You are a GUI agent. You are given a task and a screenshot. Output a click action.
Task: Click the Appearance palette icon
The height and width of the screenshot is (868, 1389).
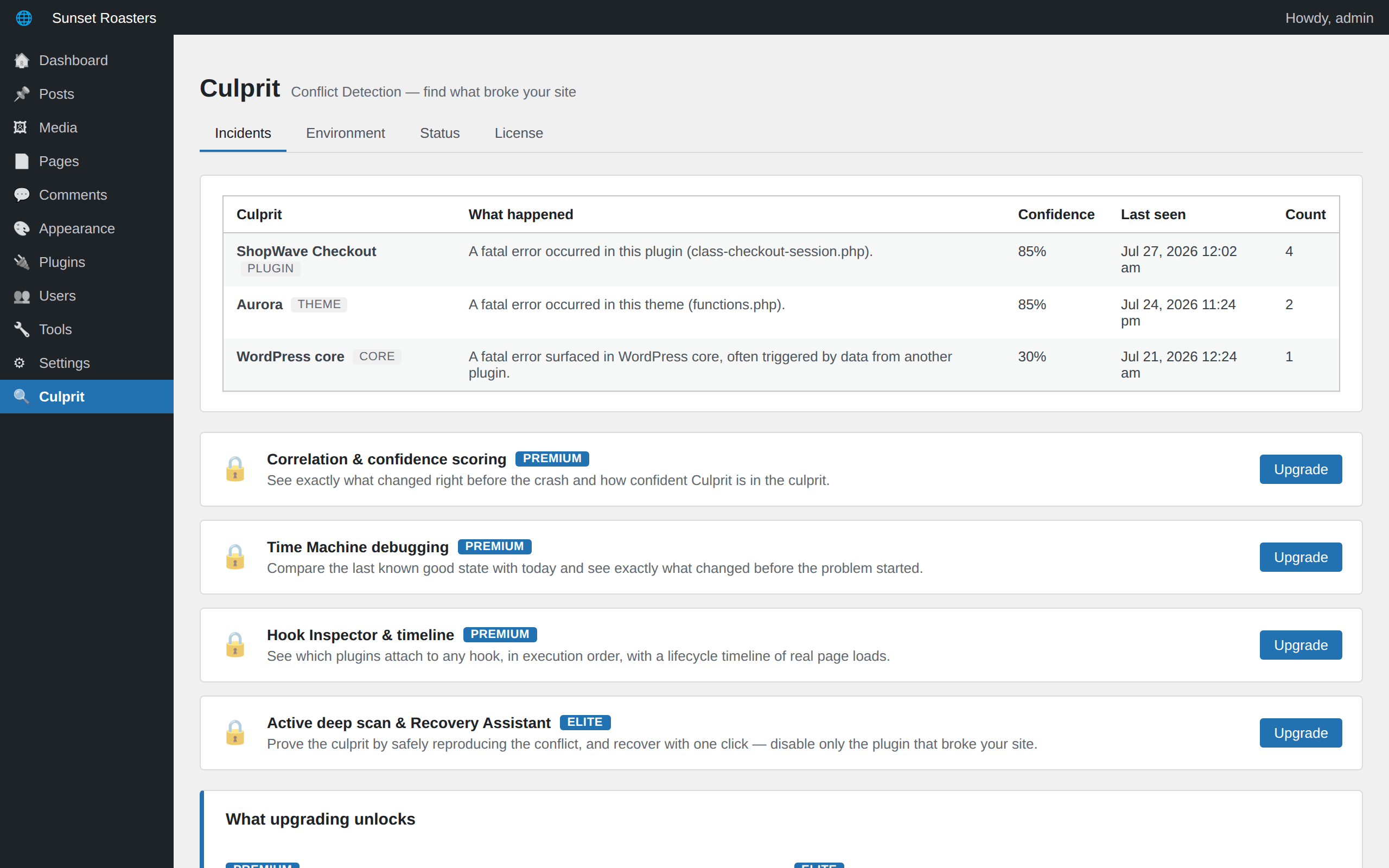pyautogui.click(x=21, y=228)
